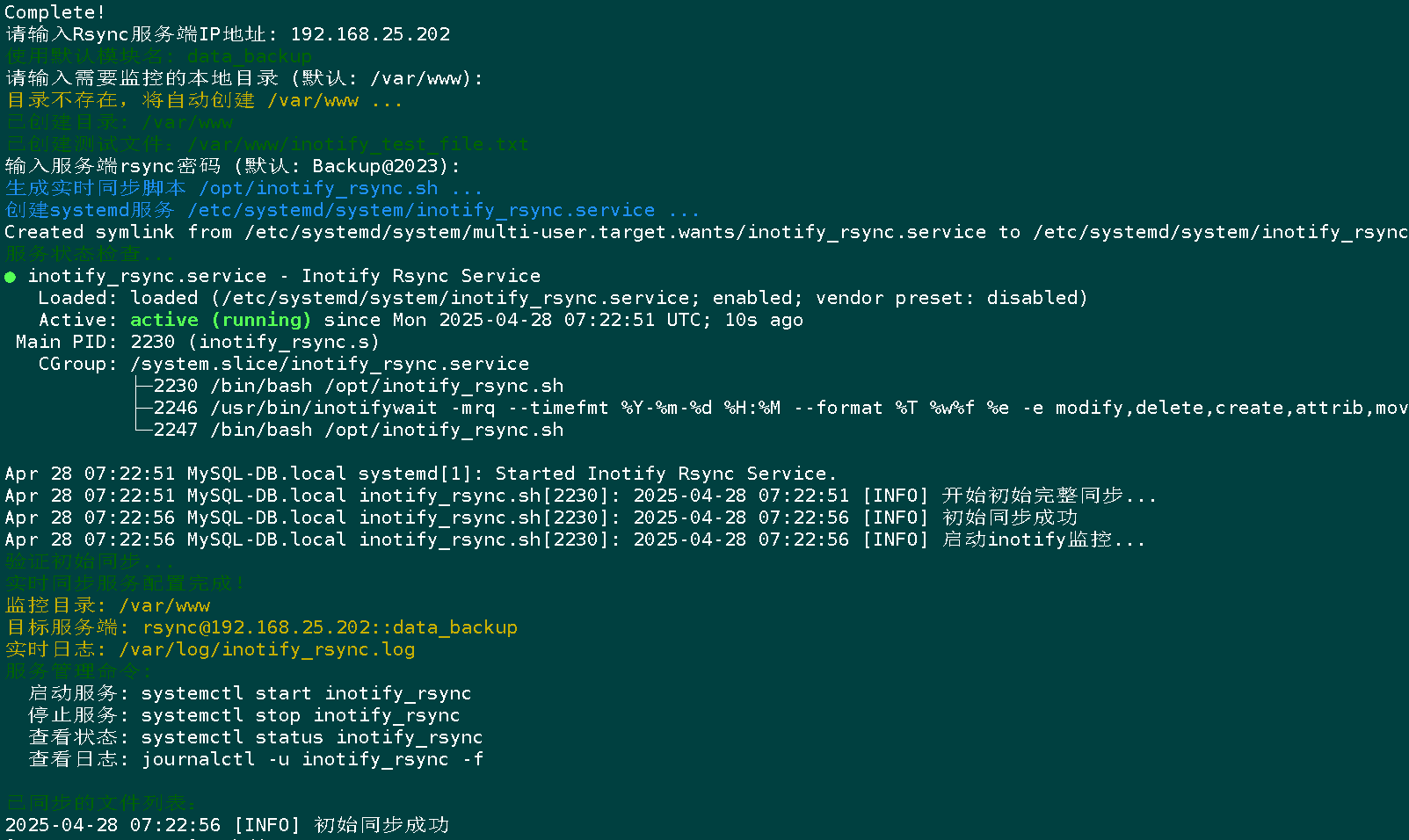Click the process 2247 /bin/bash tree line
Screen dimensions: 1409x840
(x=349, y=430)
